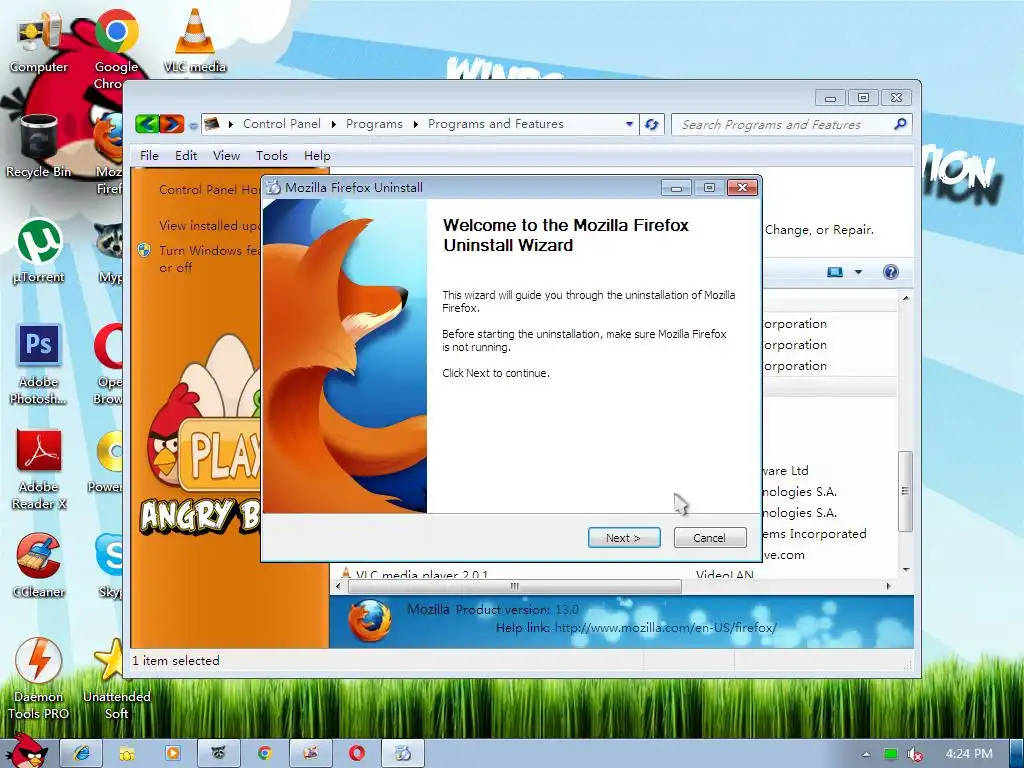
Task: Click the change view icon
Action: click(835, 272)
